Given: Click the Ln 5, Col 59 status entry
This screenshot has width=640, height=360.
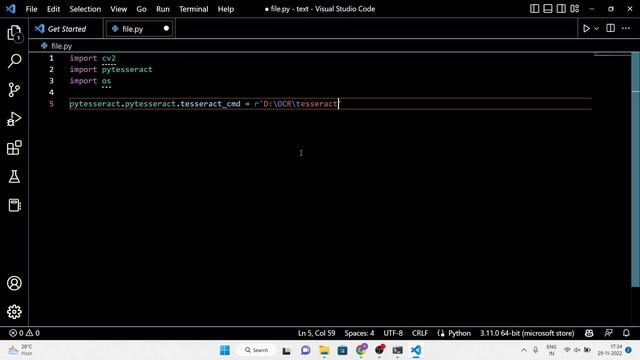Looking at the screenshot, I should pos(316,333).
